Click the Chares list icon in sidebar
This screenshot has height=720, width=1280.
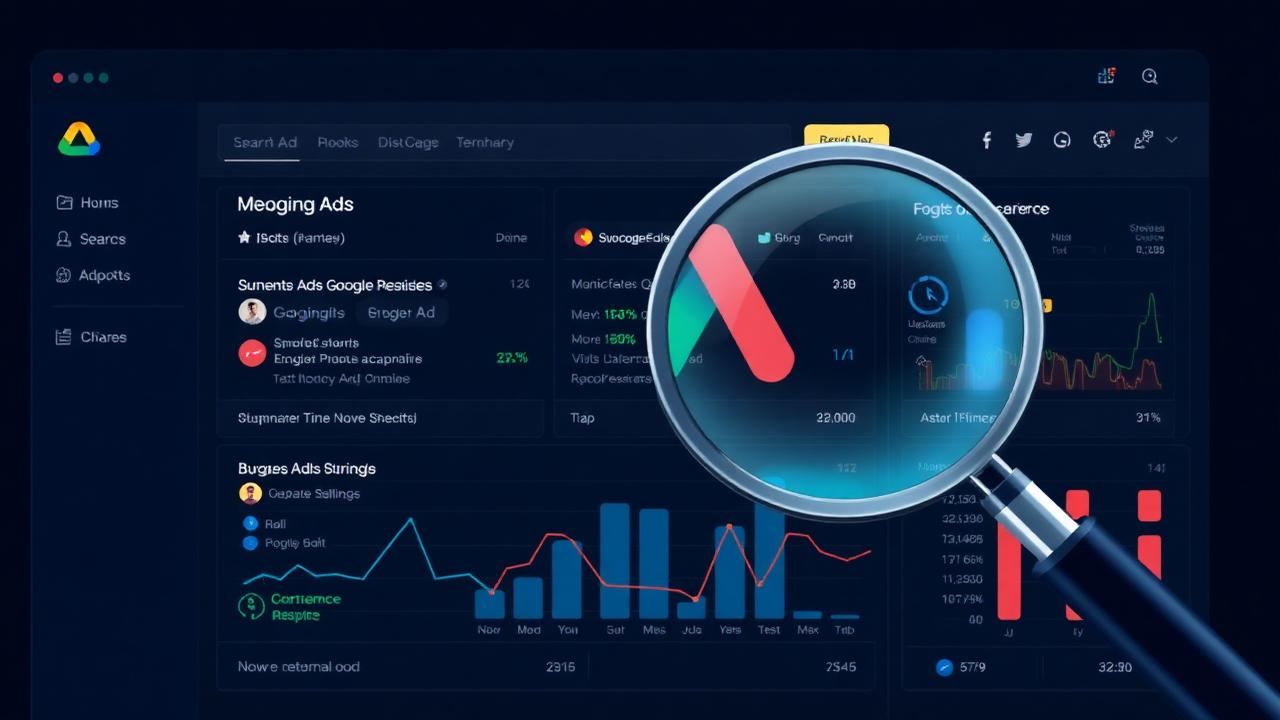[x=63, y=337]
